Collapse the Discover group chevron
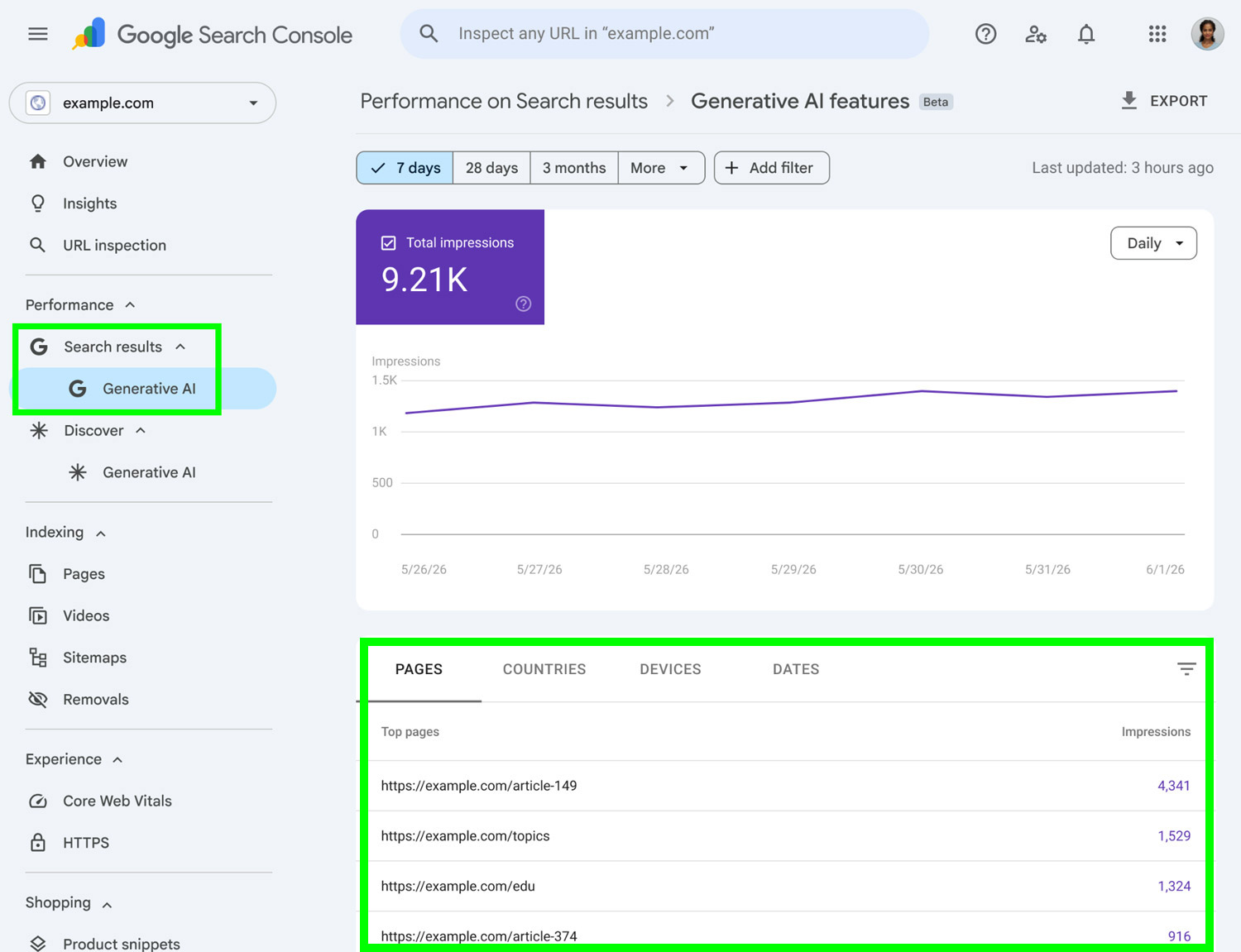 pos(141,431)
